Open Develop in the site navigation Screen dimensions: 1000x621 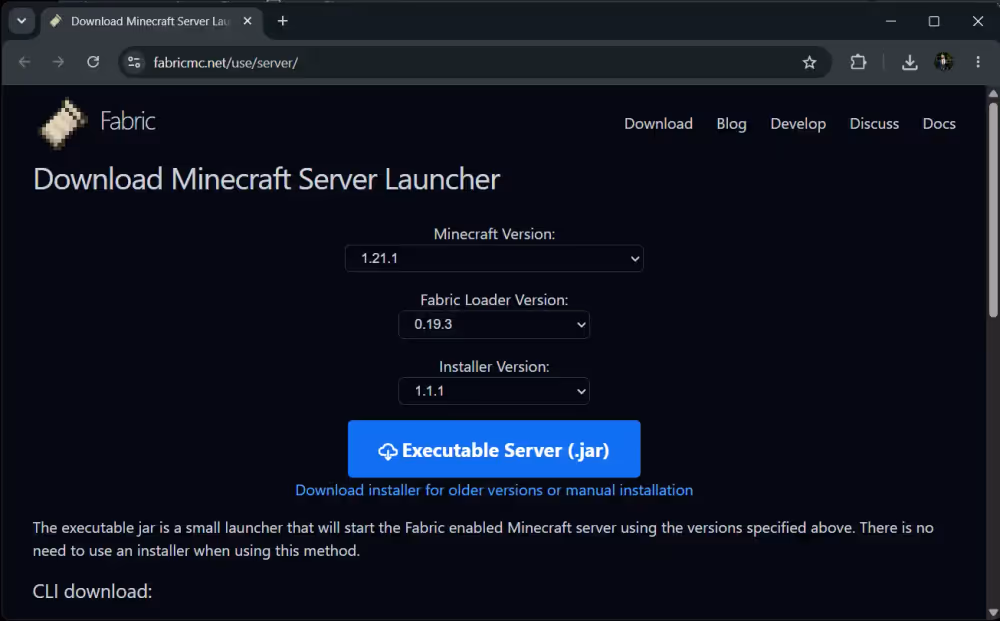point(798,124)
